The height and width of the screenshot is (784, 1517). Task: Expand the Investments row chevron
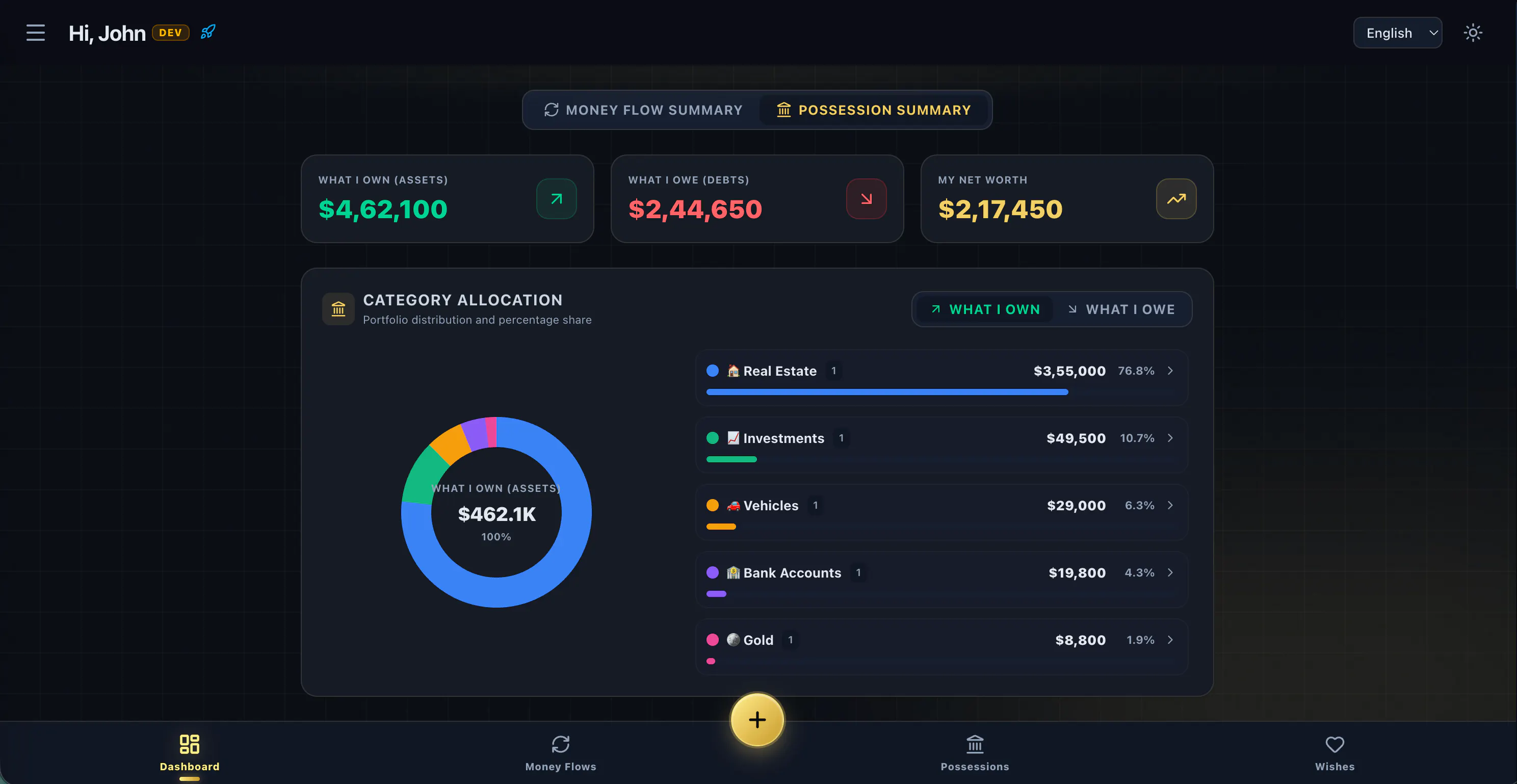click(1170, 438)
